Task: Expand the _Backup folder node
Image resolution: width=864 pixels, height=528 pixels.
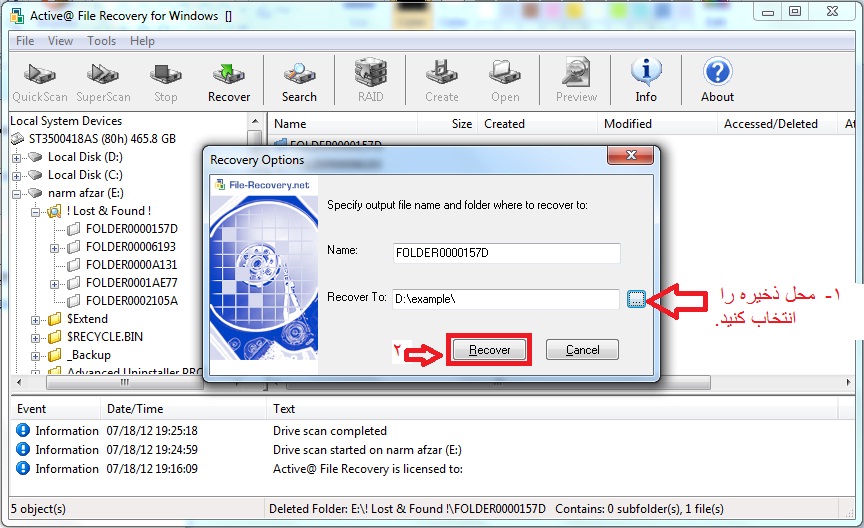Action: [x=35, y=356]
